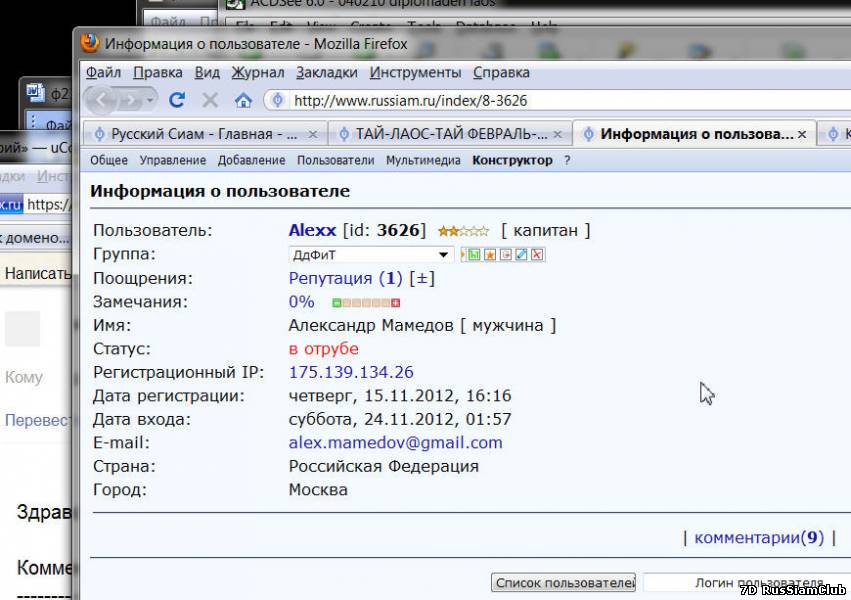851x600 pixels.
Task: Select the Информация о пользова... tab
Action: [x=694, y=133]
